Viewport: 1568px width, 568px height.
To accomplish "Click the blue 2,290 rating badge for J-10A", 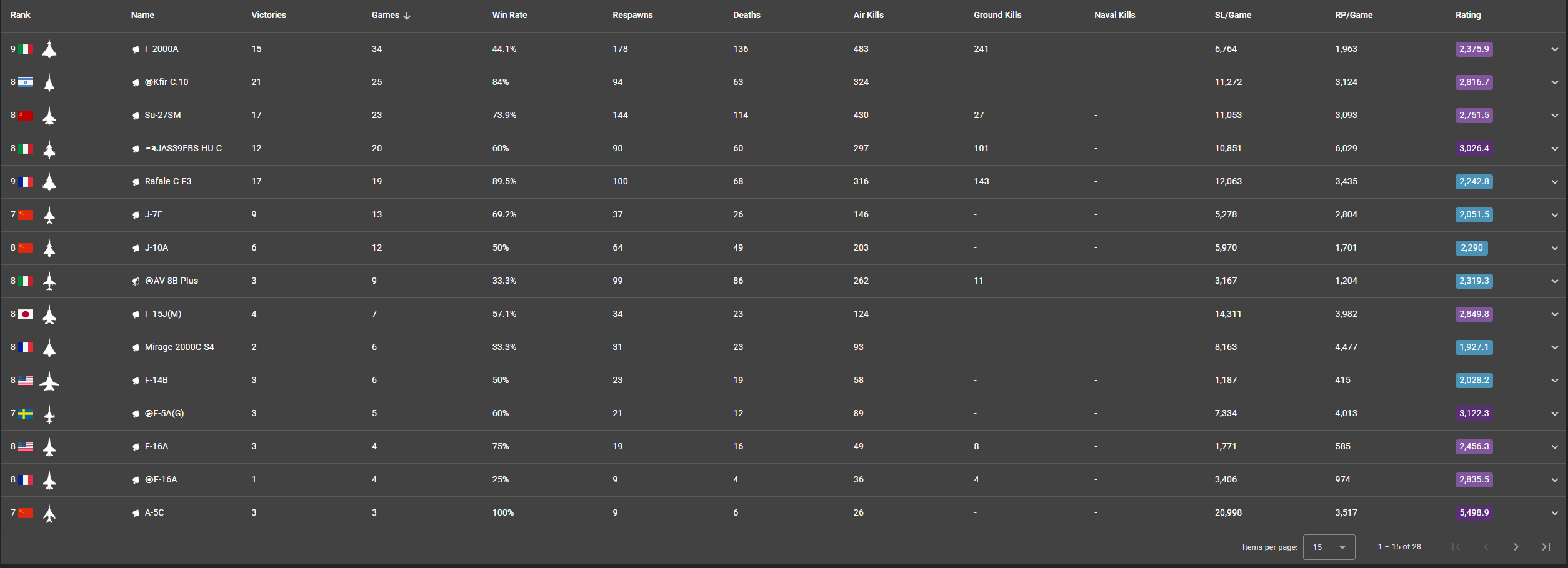I will coord(1471,247).
